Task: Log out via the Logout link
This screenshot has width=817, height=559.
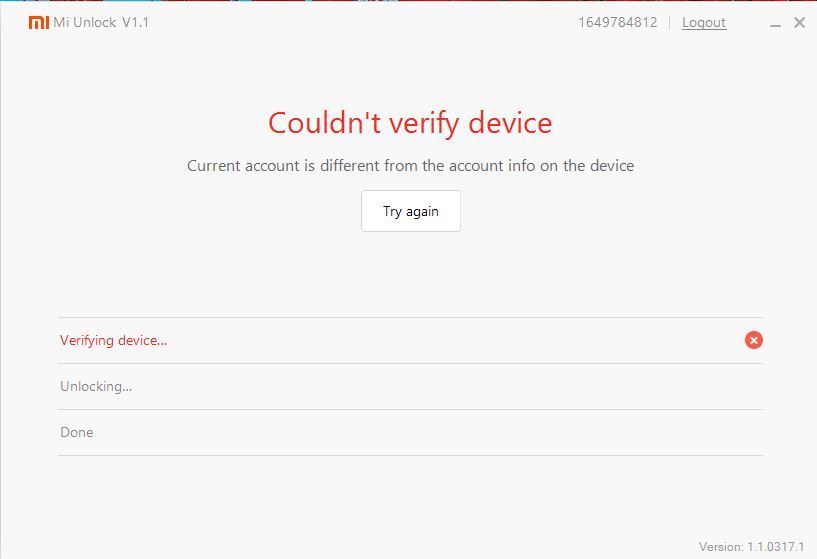Action: 704,23
